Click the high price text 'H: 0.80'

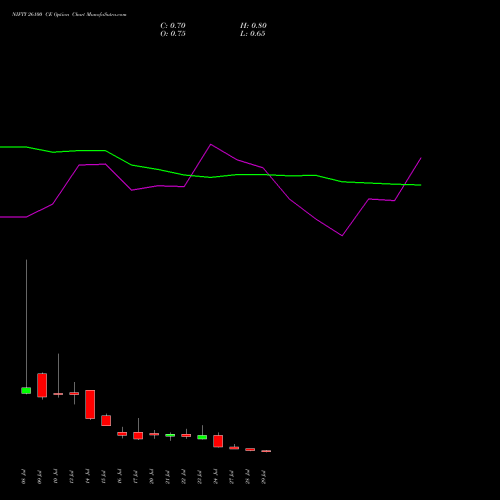253,26
